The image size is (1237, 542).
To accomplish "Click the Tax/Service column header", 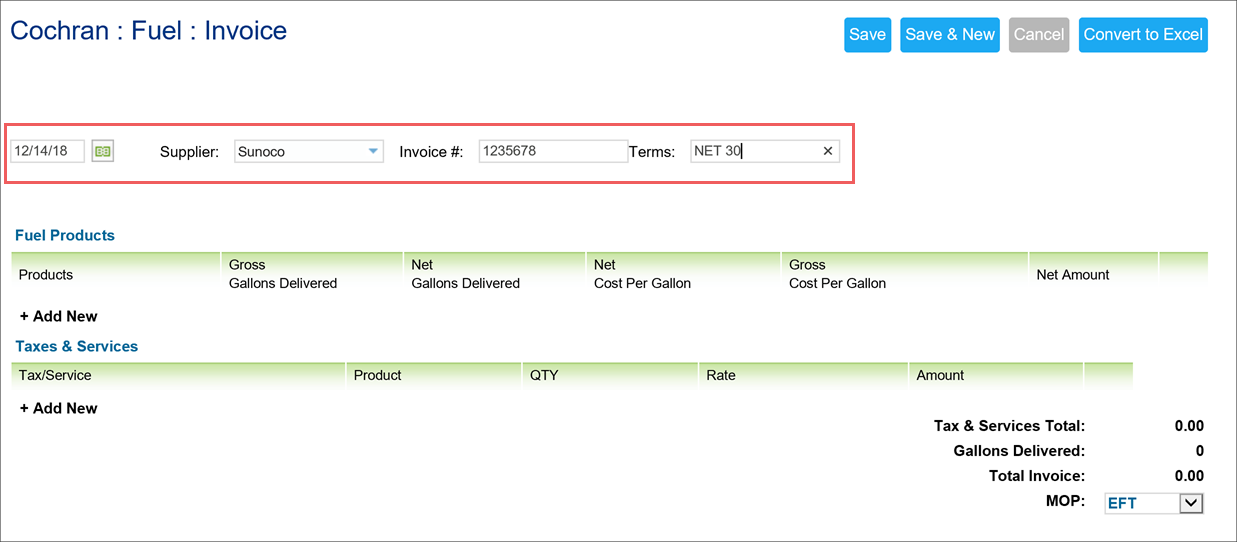I will point(55,375).
